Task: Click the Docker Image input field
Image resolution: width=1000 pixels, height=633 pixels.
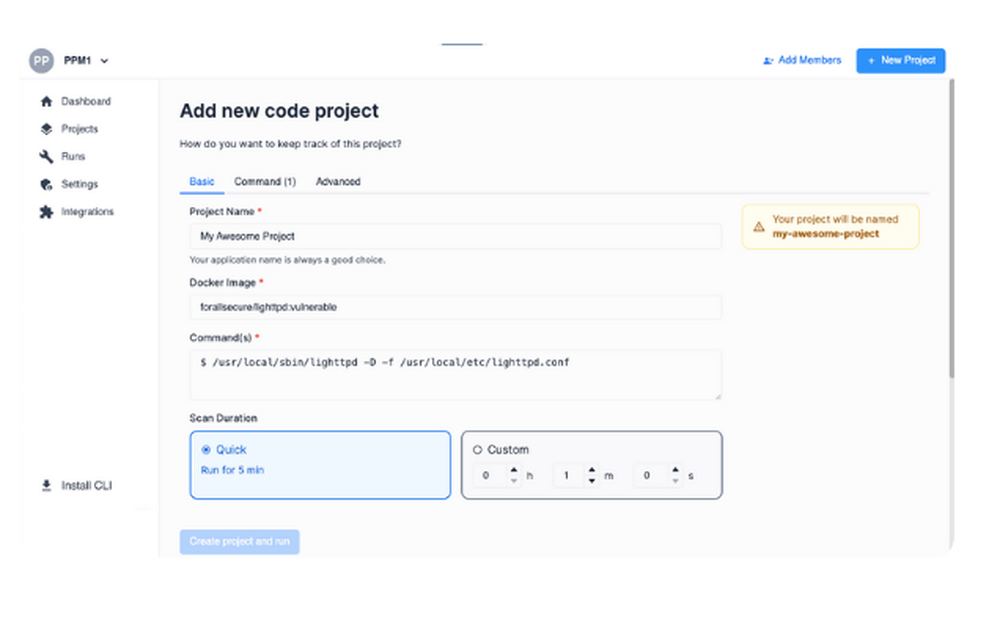Action: point(455,307)
